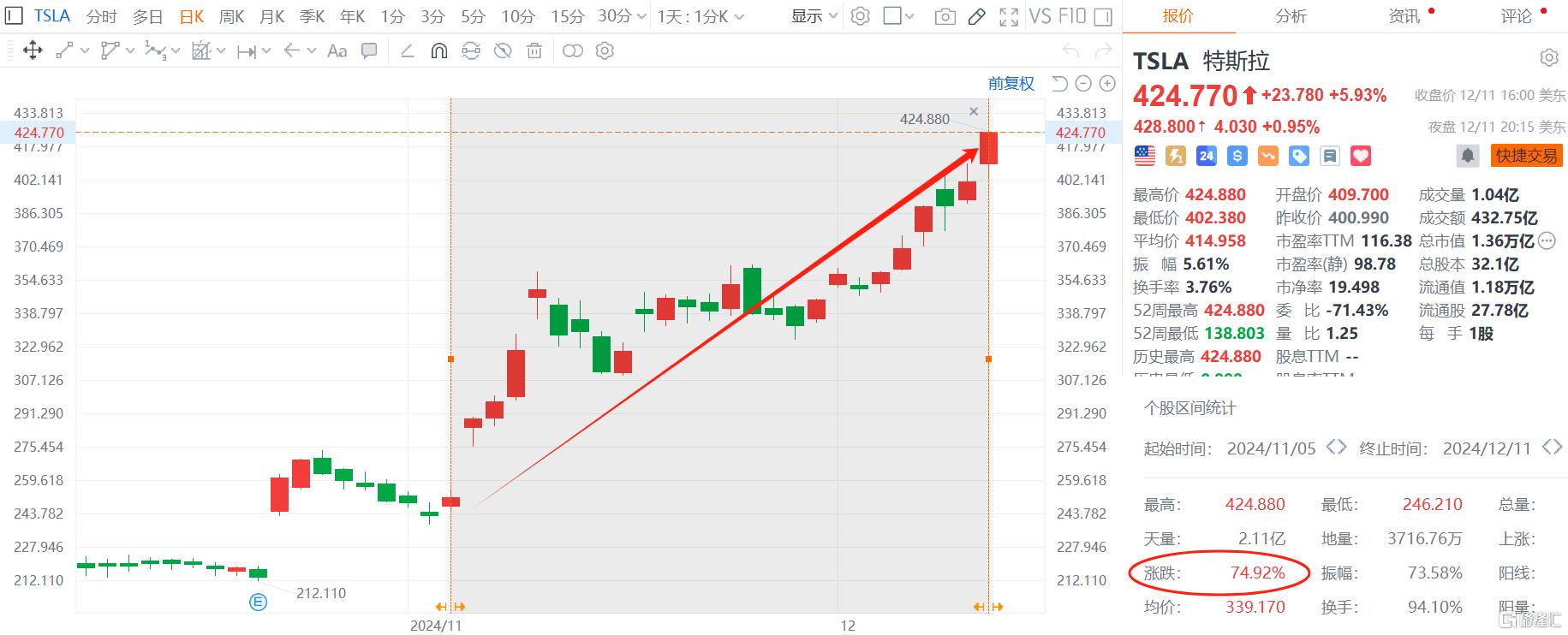Click the US flag market icon
The width and height of the screenshot is (1568, 635).
[x=1144, y=156]
